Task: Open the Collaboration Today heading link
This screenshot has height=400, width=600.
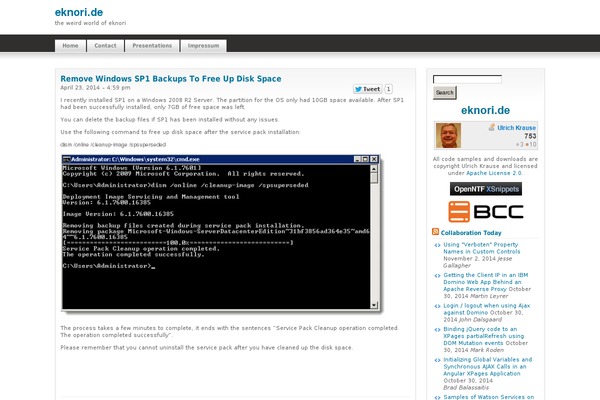Action: [x=471, y=233]
